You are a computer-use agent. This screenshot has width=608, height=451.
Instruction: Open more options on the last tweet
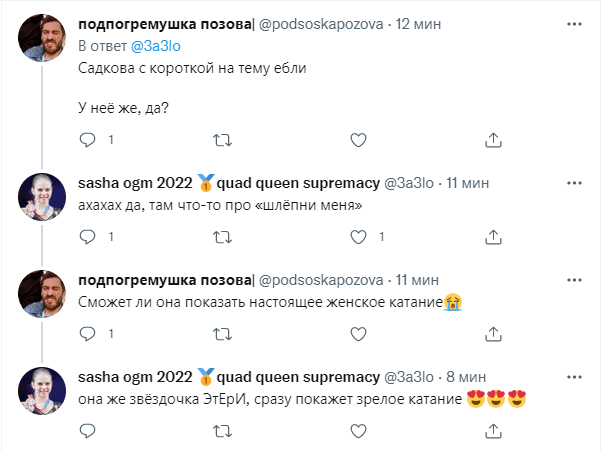pyautogui.click(x=573, y=377)
